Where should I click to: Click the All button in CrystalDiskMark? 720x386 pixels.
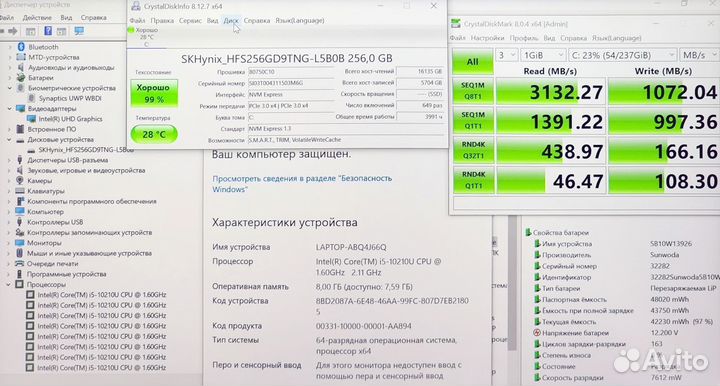click(472, 62)
